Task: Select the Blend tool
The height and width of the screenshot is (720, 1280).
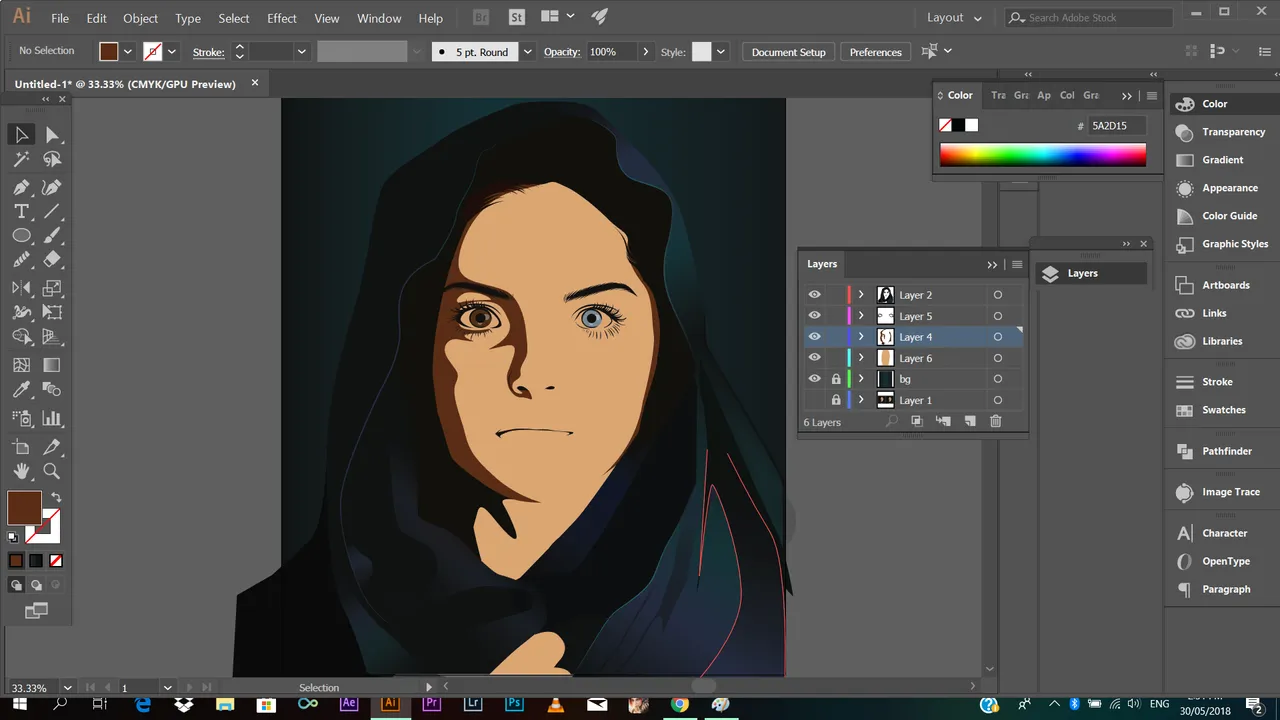Action: (x=52, y=390)
